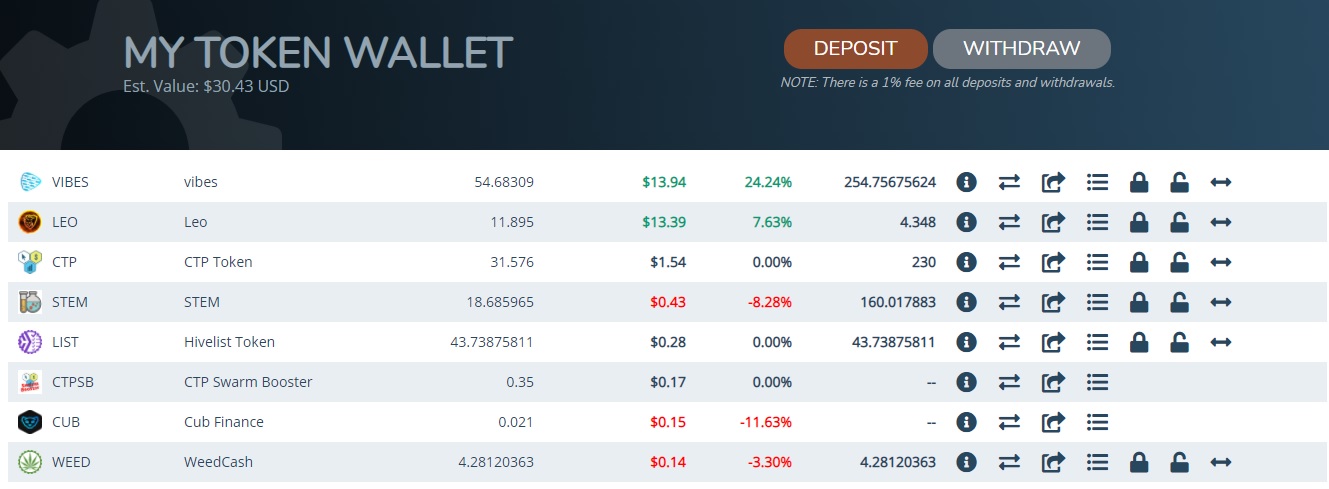Click the DEPOSIT button
1329x489 pixels.
point(855,48)
